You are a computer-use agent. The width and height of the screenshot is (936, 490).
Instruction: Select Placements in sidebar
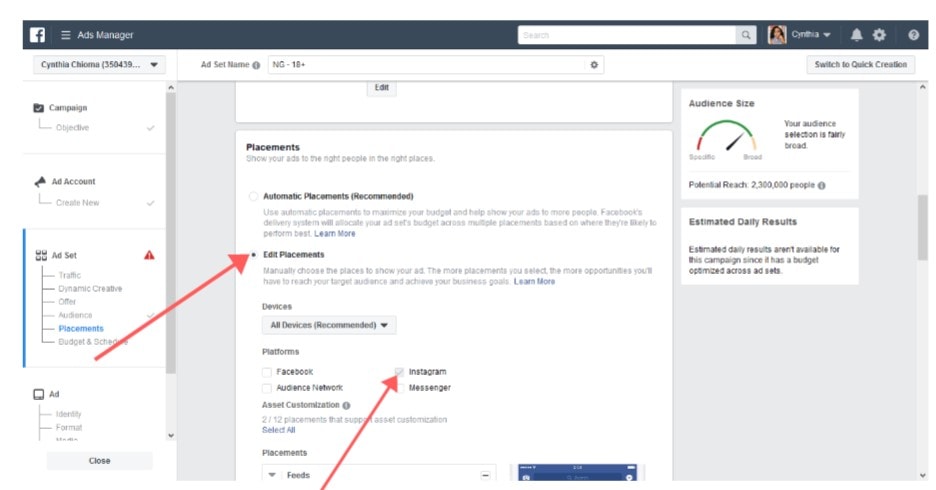pos(81,328)
